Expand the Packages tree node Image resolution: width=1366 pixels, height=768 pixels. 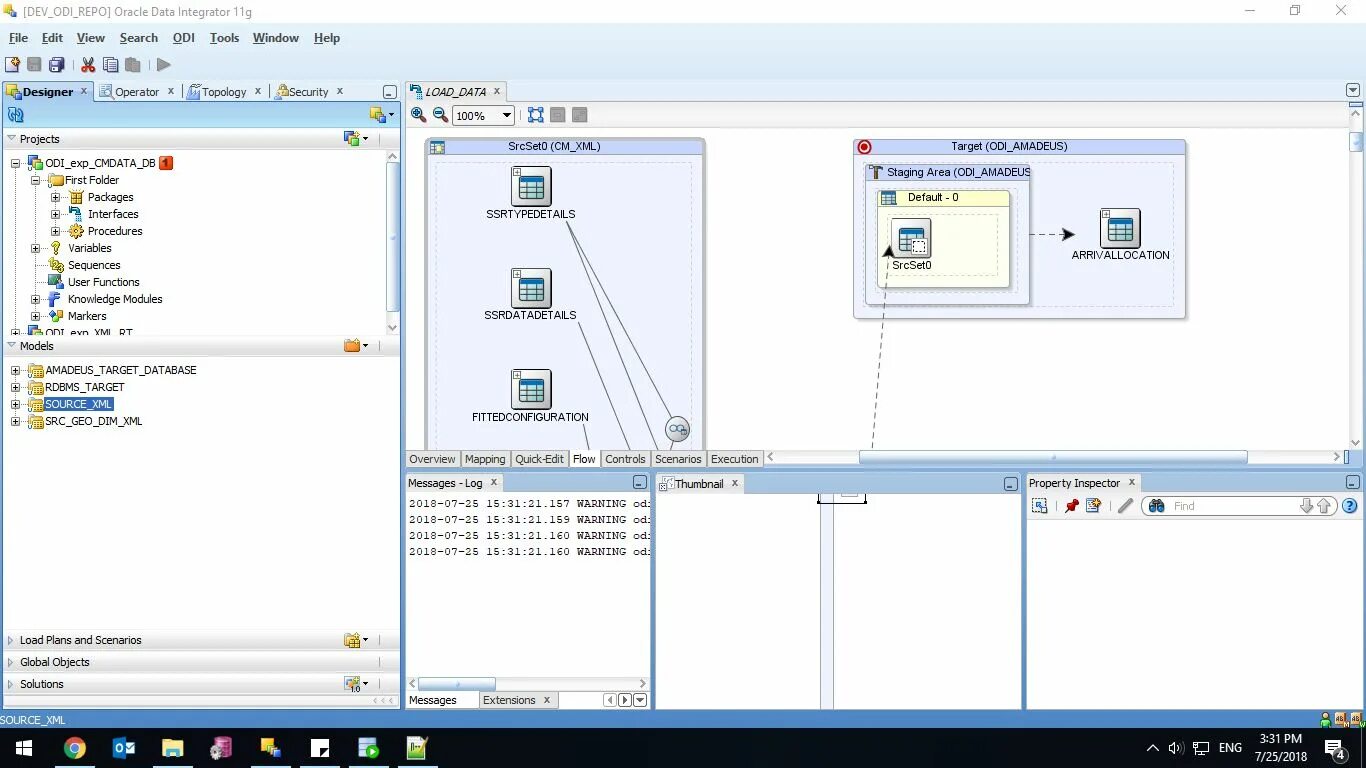click(x=56, y=197)
